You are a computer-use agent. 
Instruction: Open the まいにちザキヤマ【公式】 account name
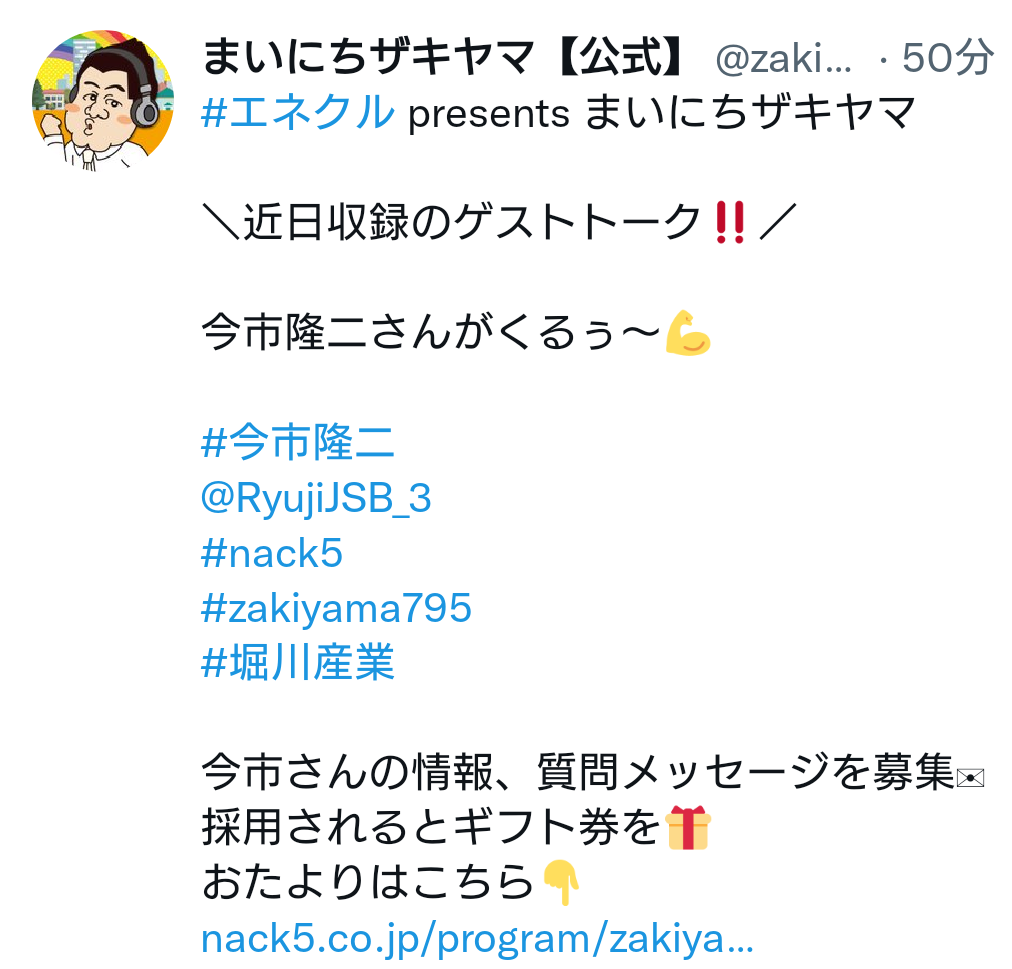445,57
